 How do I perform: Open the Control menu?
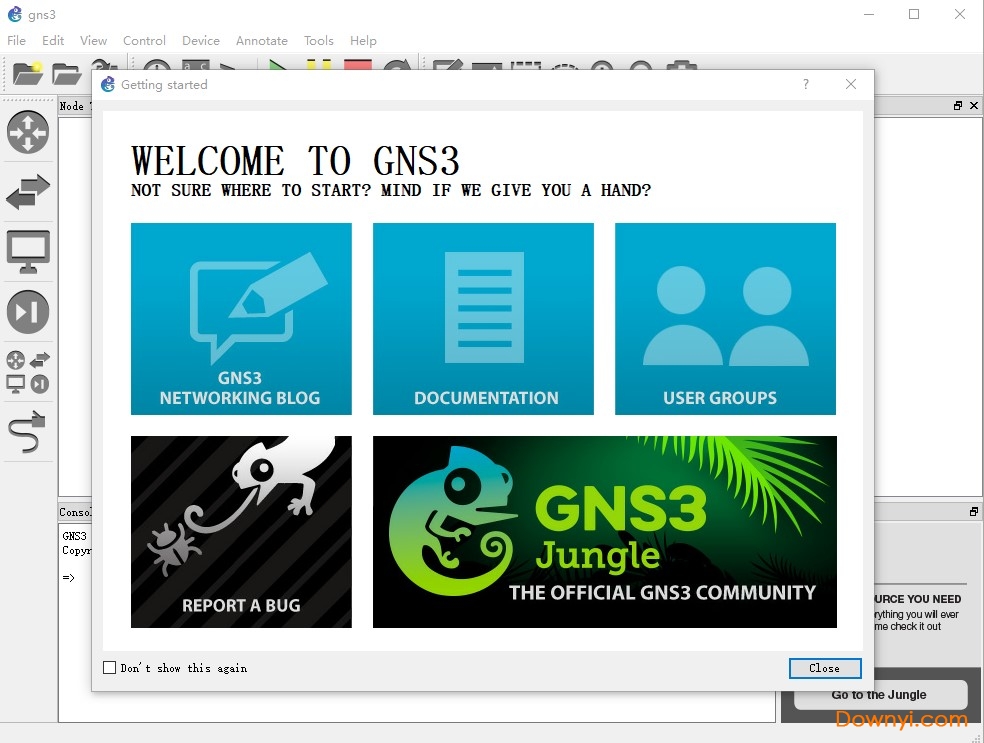(x=144, y=41)
